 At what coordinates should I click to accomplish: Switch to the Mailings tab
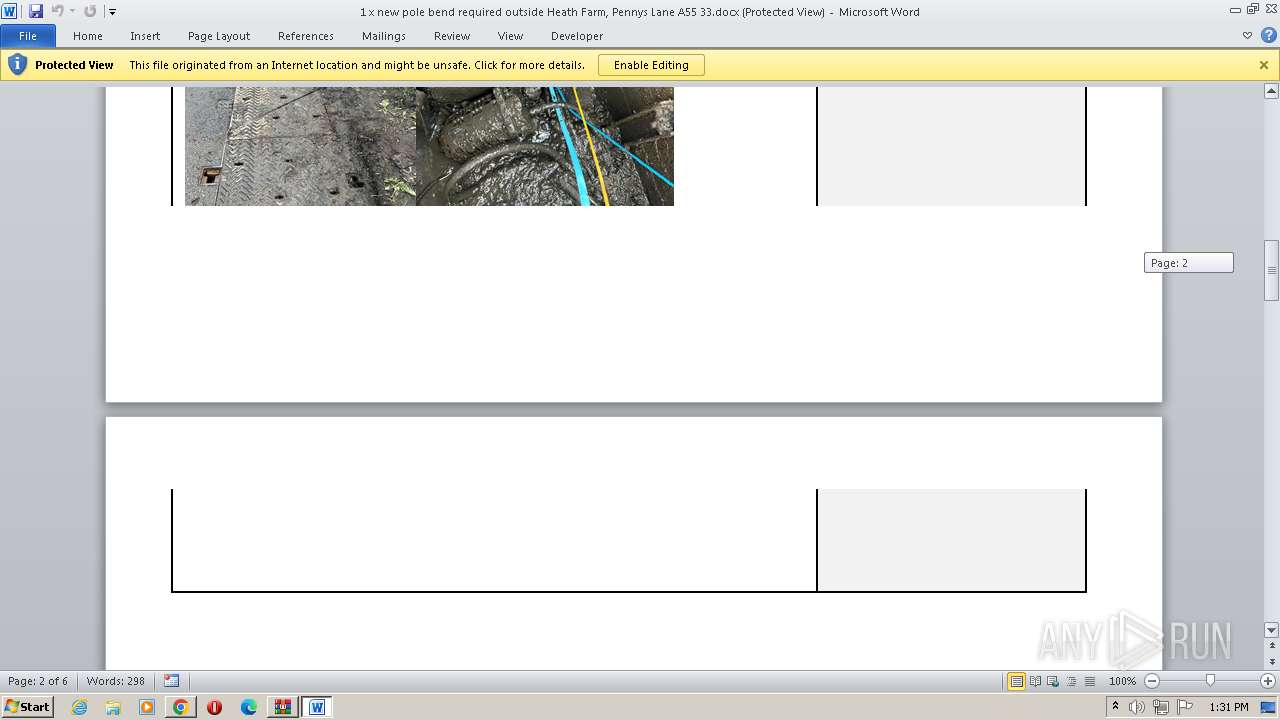pyautogui.click(x=384, y=36)
